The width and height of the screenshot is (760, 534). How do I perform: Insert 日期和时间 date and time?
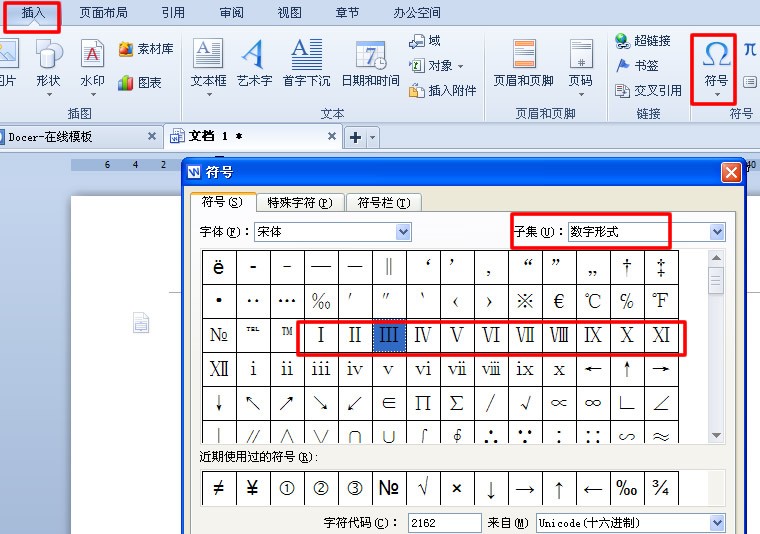371,63
